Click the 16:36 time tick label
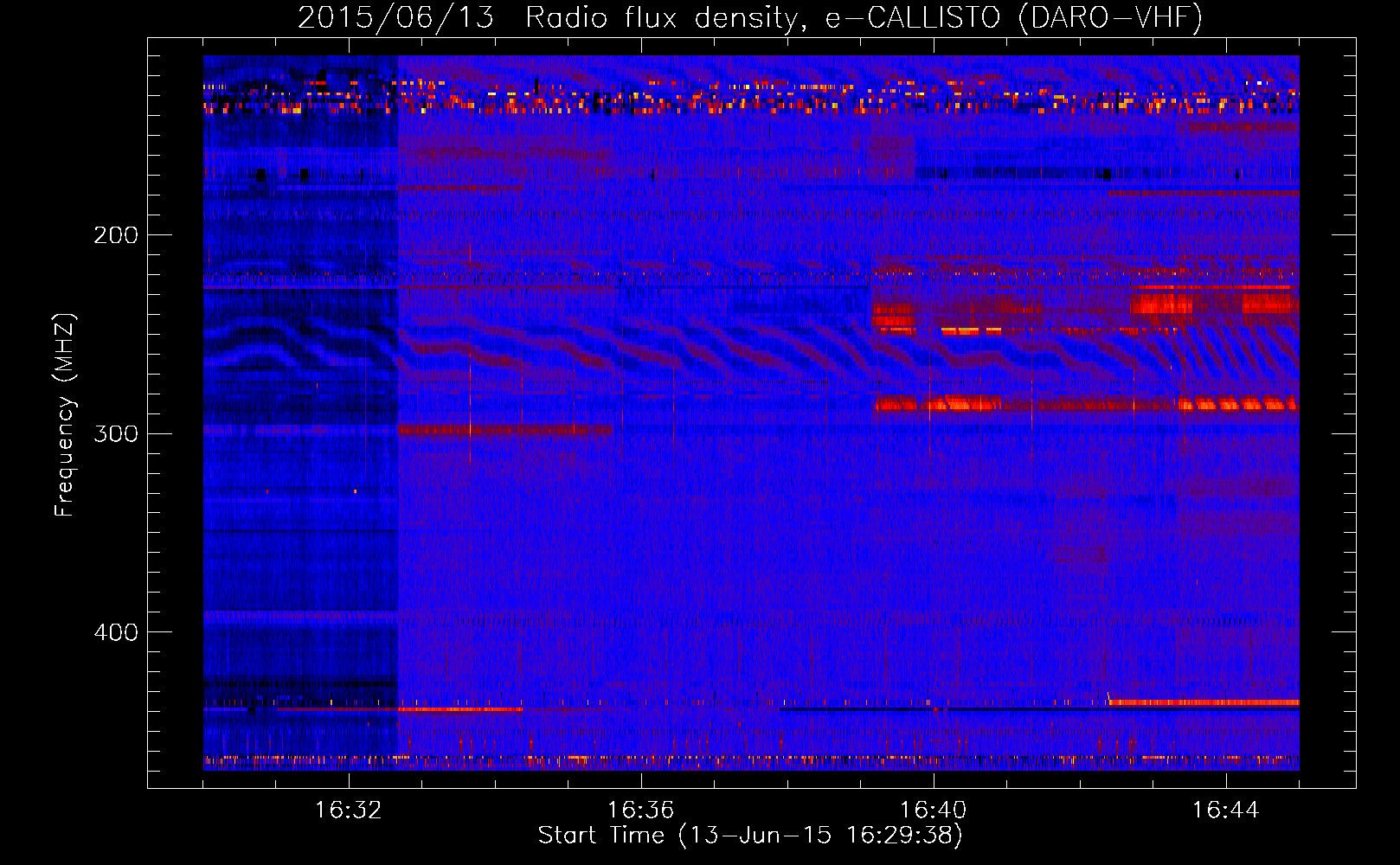This screenshot has width=1400, height=865. [641, 811]
